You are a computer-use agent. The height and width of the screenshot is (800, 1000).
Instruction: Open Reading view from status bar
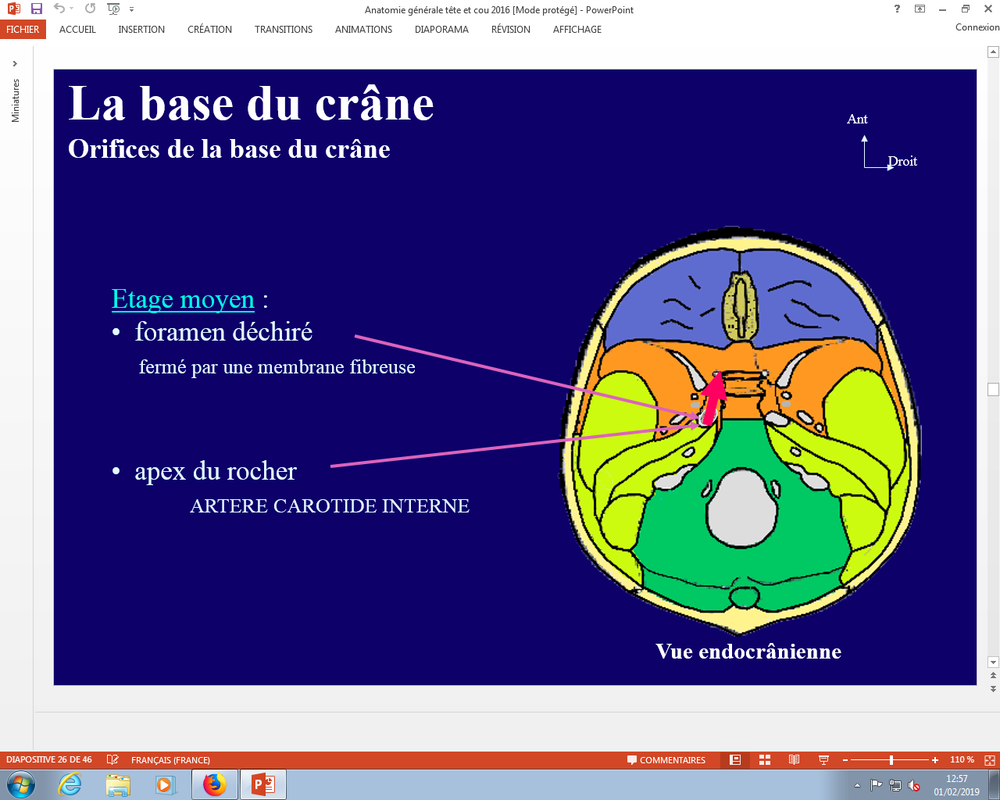click(794, 760)
